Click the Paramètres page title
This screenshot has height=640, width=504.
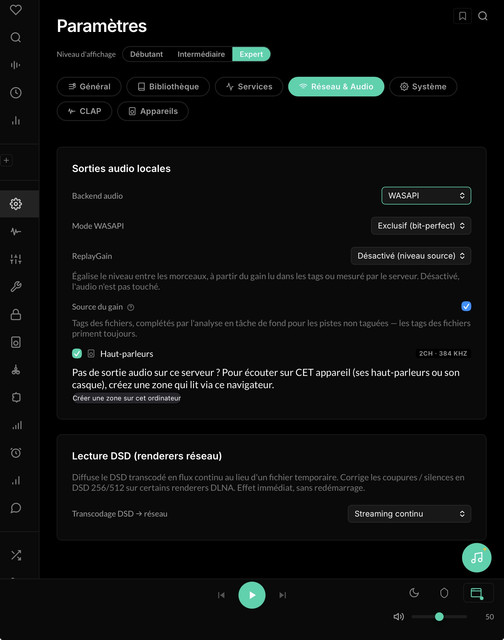coord(102,26)
